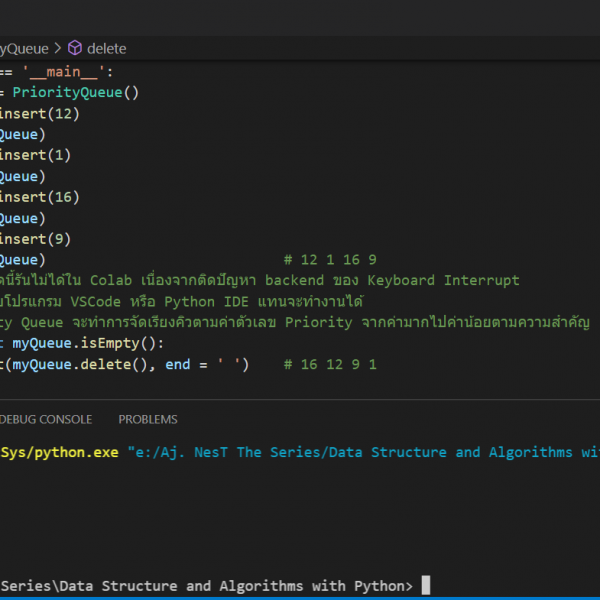This screenshot has width=600, height=600.
Task: Place cursor on the insert(12) line
Action: (x=40, y=114)
